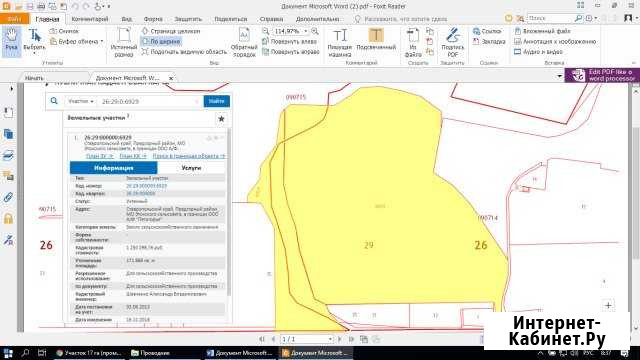Screen dimensions: 640x360
Task: Click the Reflow (reverse order) icon
Action: point(244,36)
